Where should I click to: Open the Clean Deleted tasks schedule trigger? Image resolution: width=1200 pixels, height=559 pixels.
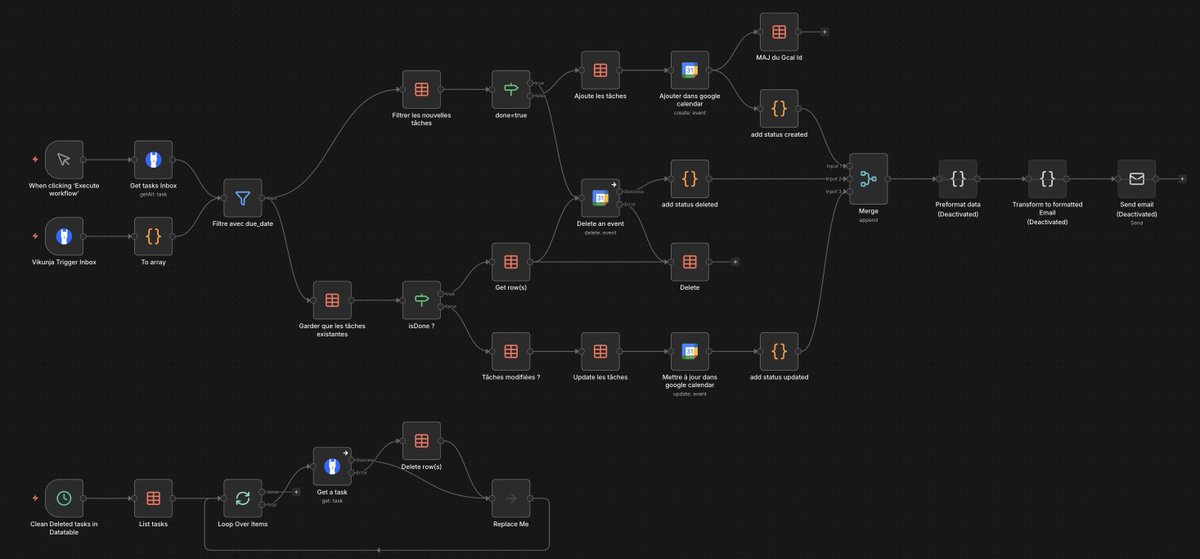(x=64, y=497)
